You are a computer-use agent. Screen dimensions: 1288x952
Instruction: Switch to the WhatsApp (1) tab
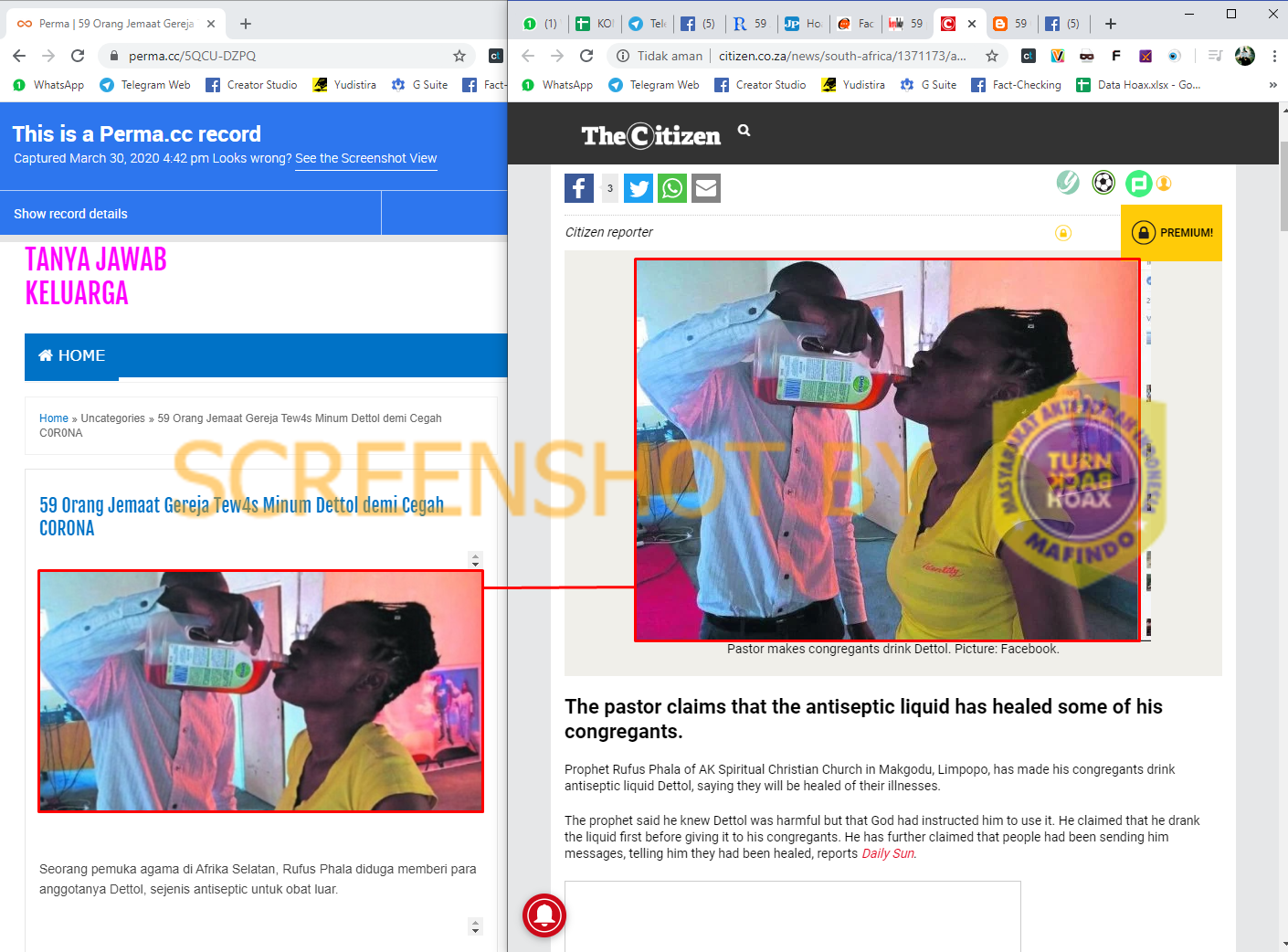[540, 24]
